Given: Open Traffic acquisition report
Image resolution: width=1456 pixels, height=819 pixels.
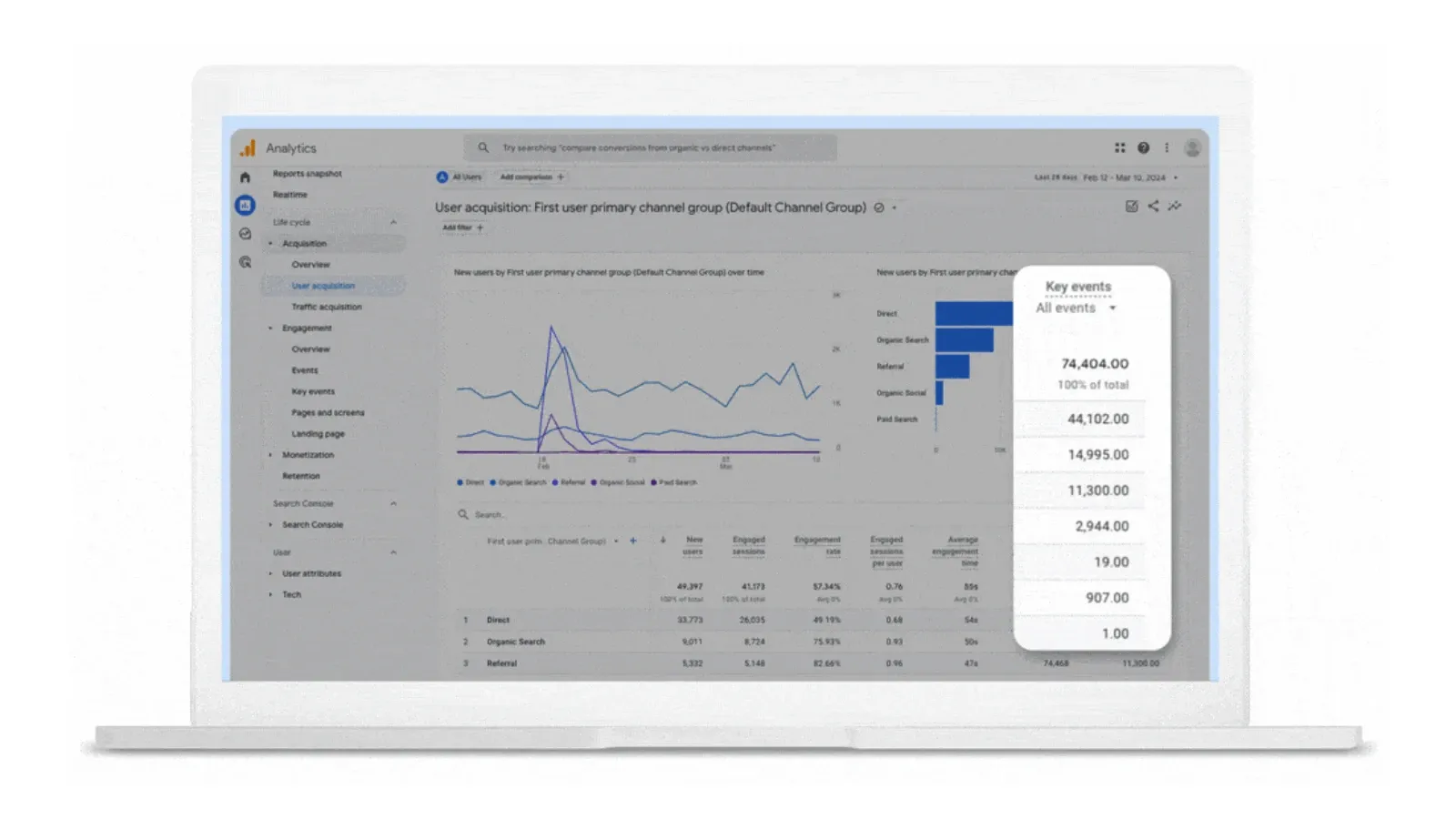Looking at the screenshot, I should (327, 307).
